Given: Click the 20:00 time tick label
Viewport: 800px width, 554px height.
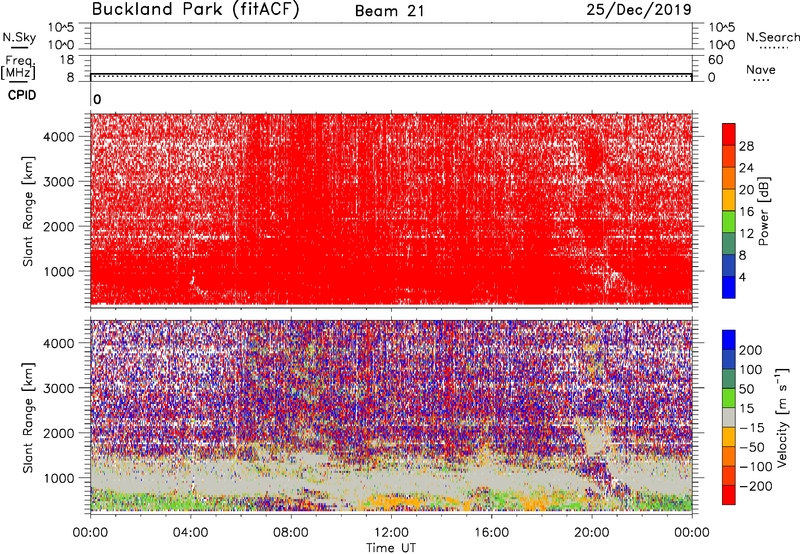Looking at the screenshot, I should click(x=592, y=533).
